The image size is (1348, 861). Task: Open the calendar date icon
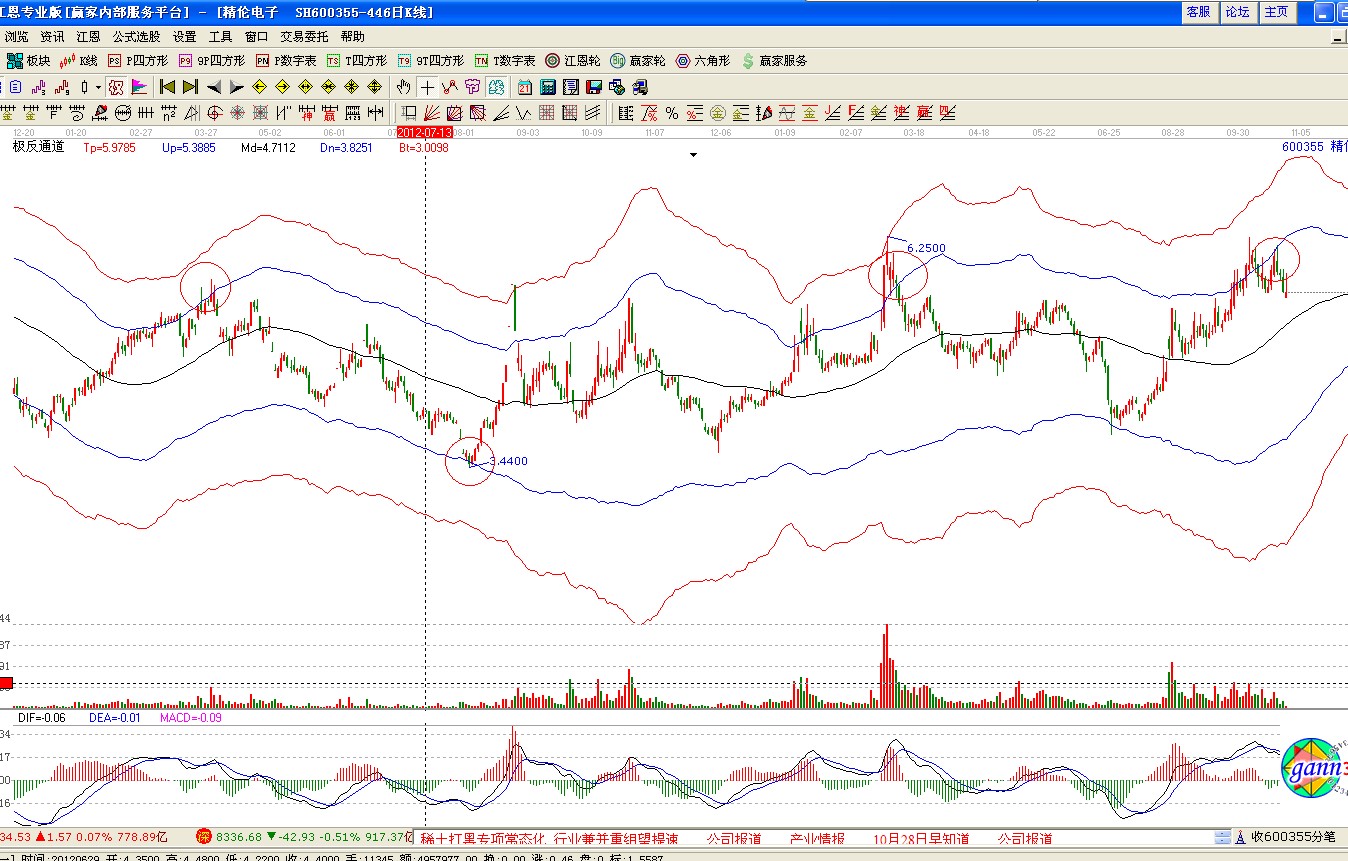[x=525, y=87]
